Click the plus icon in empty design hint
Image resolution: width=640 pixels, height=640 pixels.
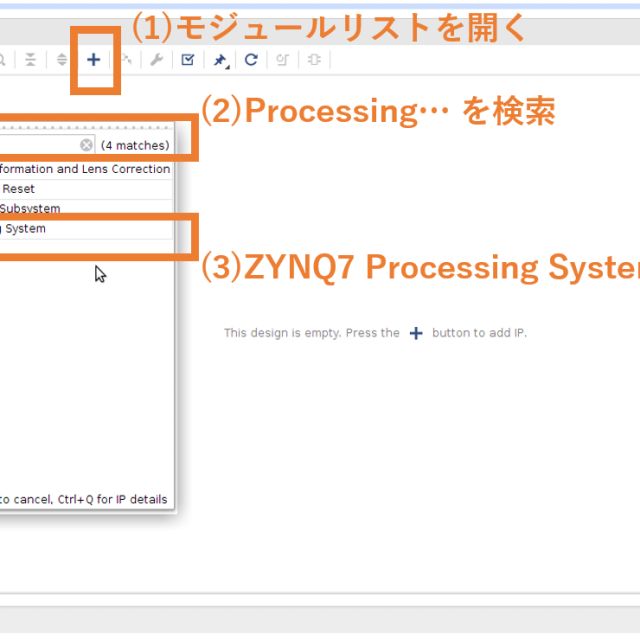[416, 333]
